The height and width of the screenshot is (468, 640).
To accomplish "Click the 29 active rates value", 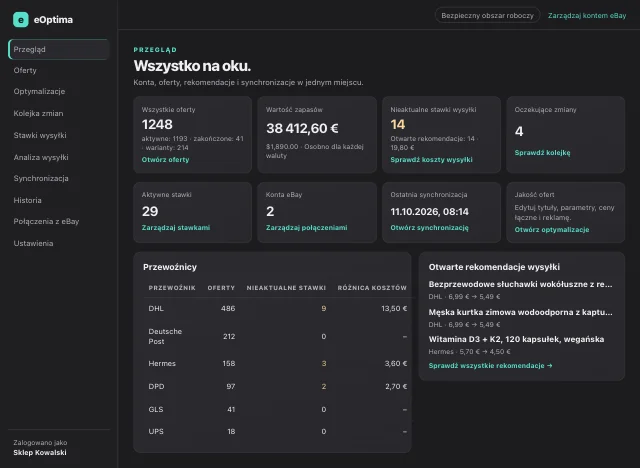I will [150, 211].
